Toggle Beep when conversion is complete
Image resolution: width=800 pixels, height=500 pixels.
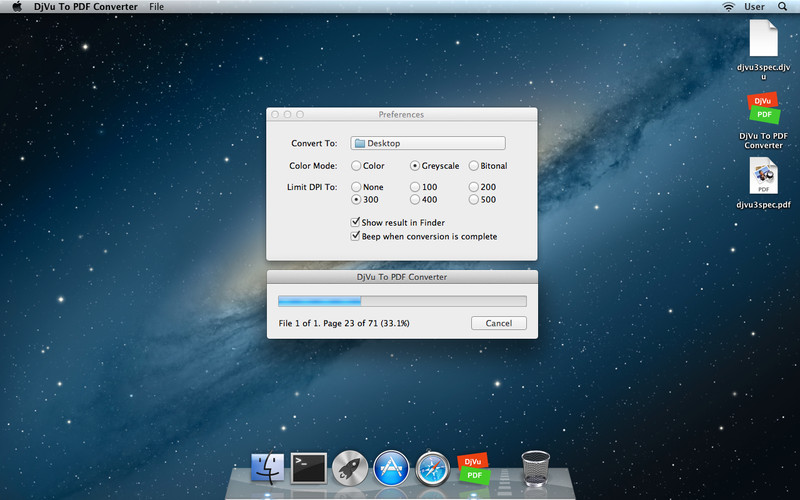[356, 236]
